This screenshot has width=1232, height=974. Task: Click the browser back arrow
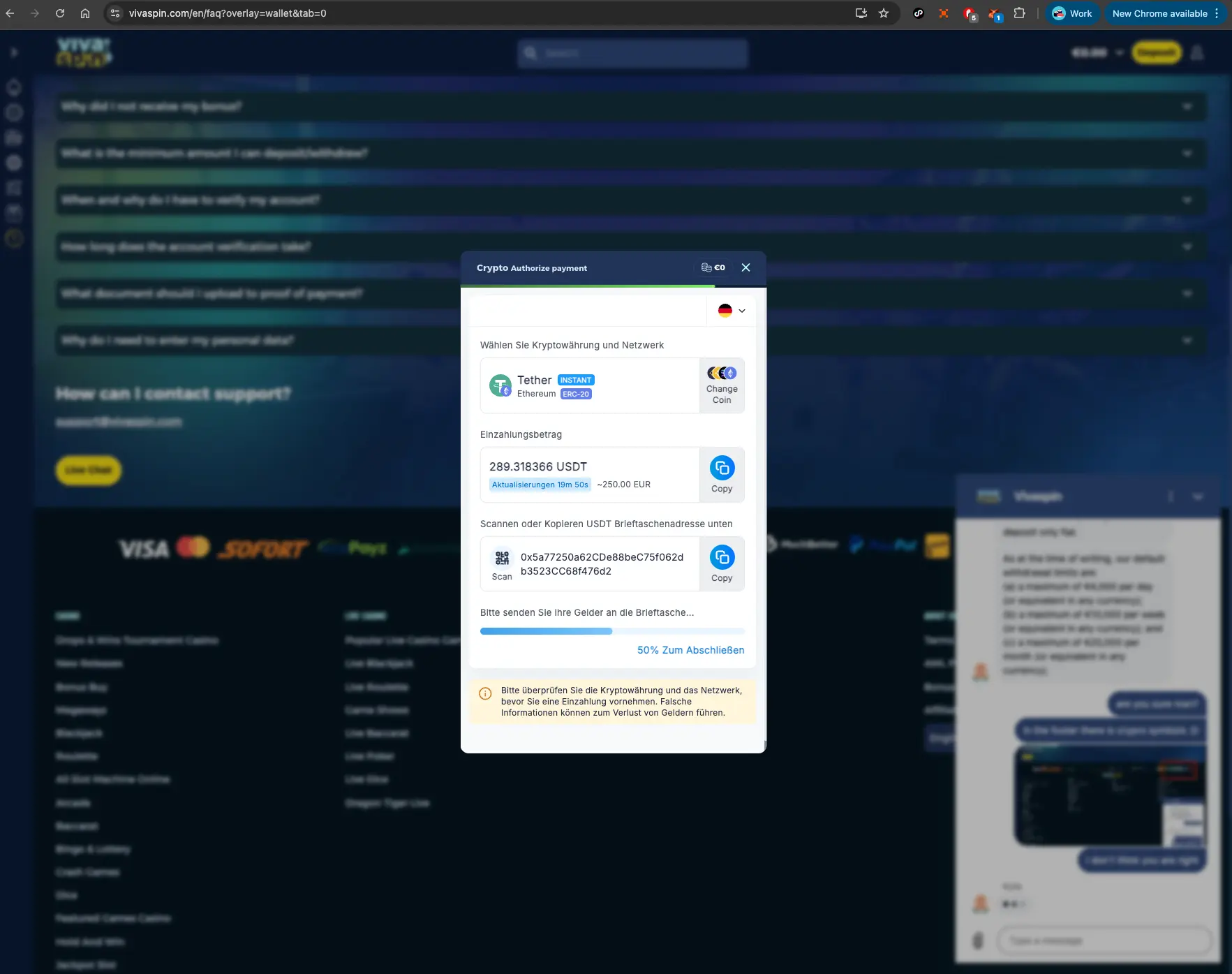point(10,13)
